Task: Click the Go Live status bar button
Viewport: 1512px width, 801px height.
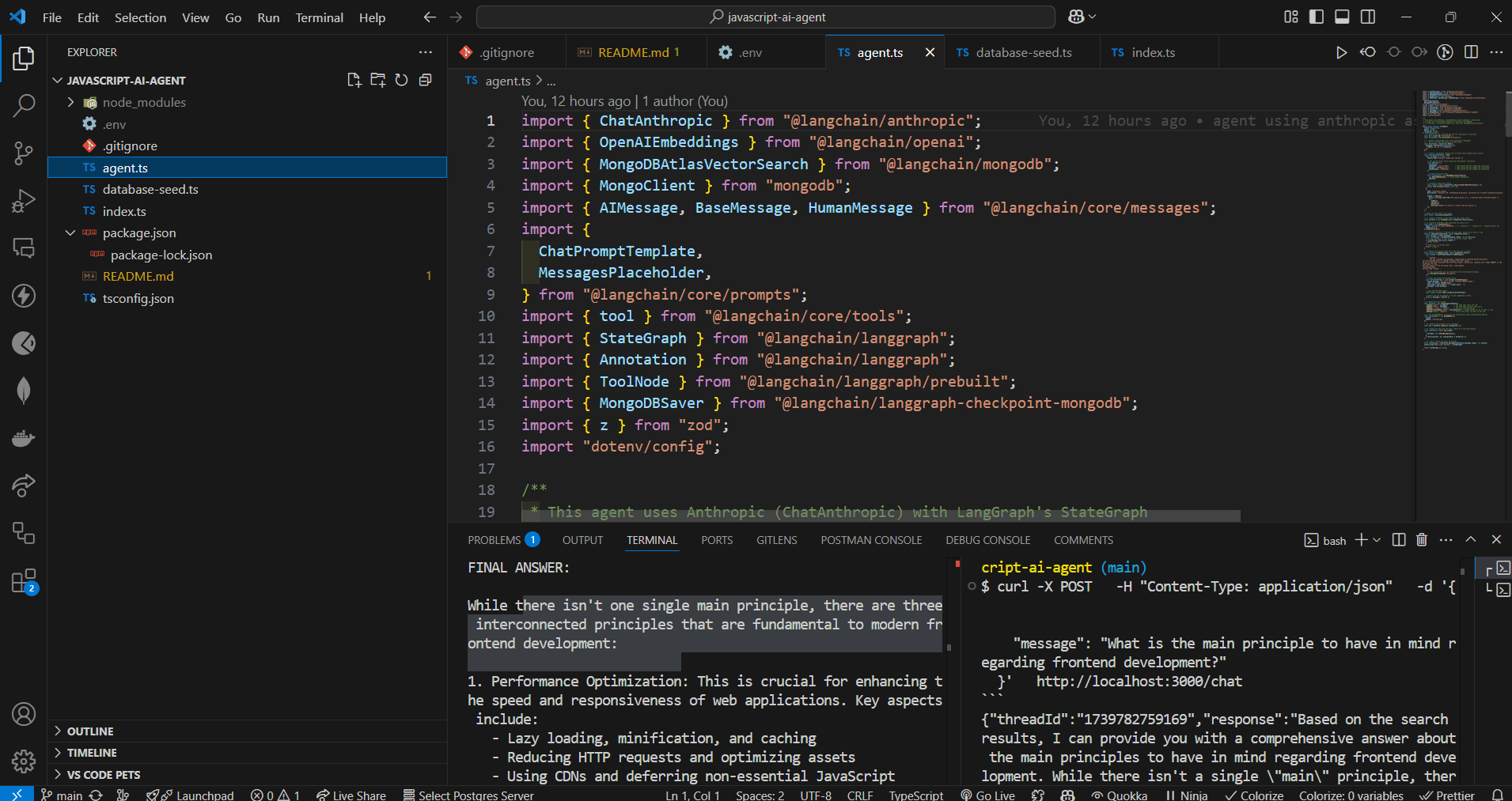Action: pyautogui.click(x=987, y=795)
